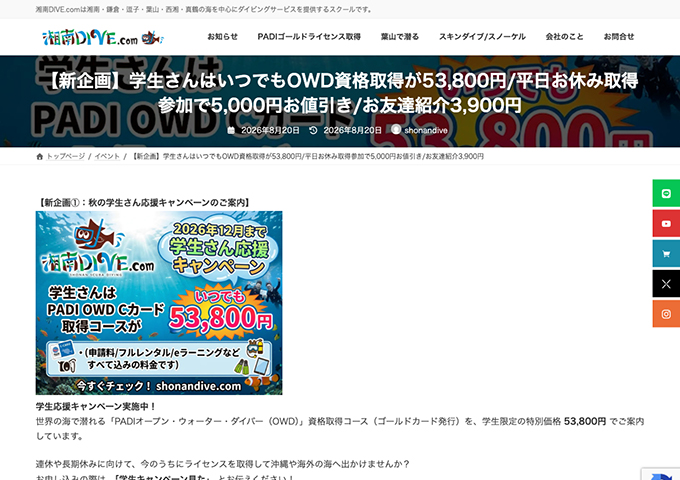Open the お問合せ menu item
Image resolution: width=680 pixels, height=480 pixels.
(x=619, y=37)
